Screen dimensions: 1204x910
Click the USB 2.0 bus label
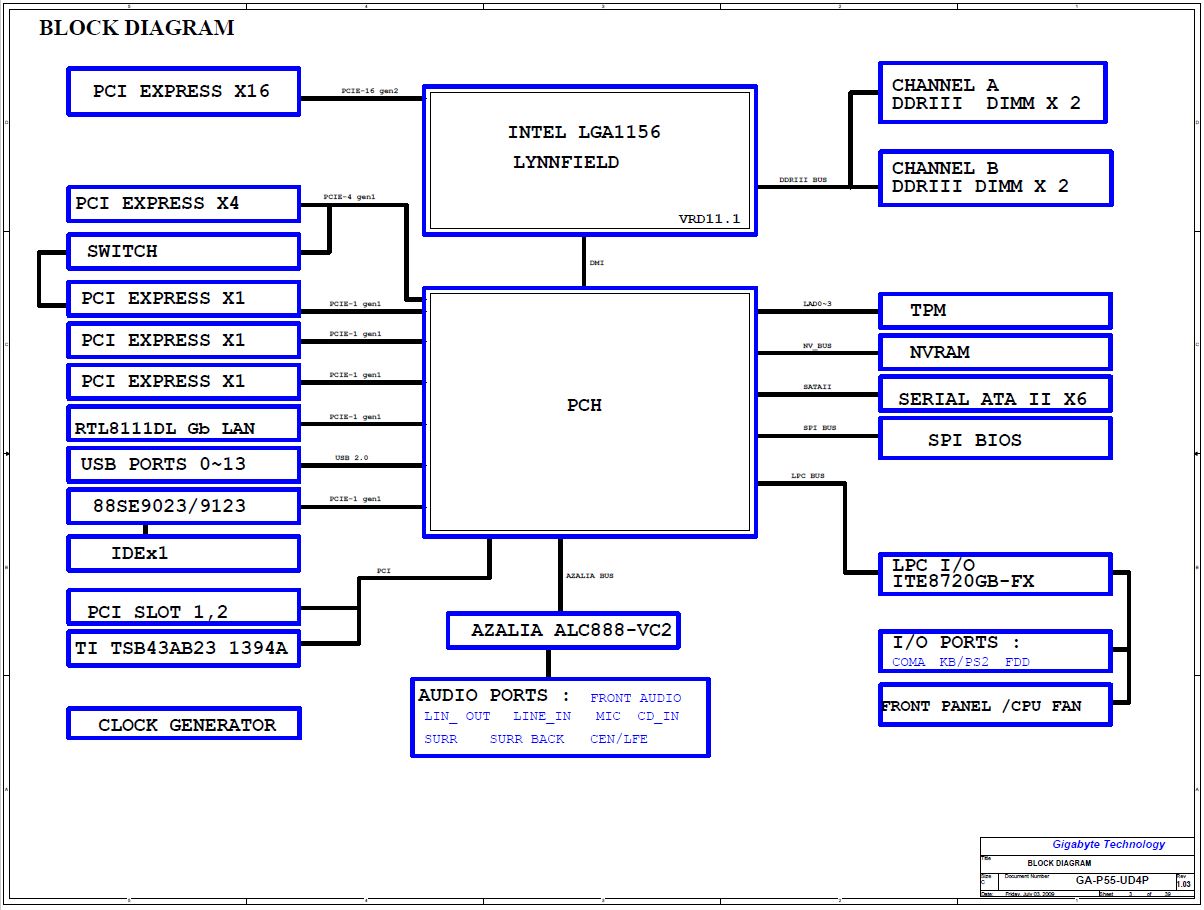coord(351,458)
